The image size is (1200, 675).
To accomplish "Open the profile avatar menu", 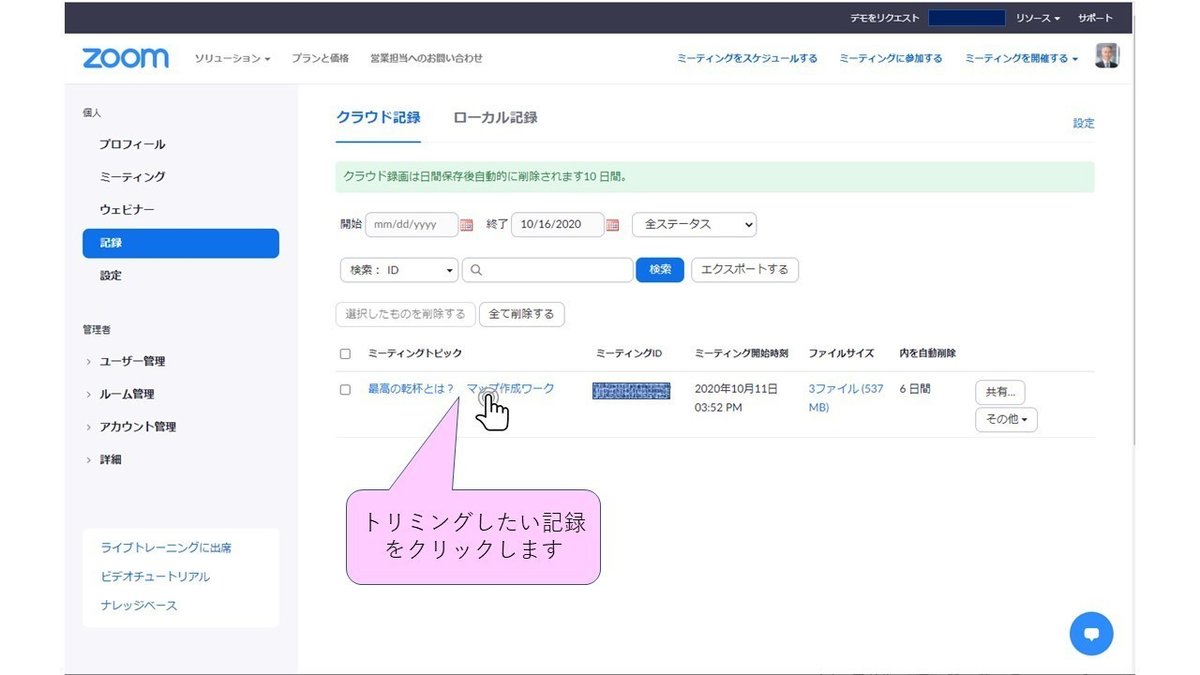I will coord(1107,56).
